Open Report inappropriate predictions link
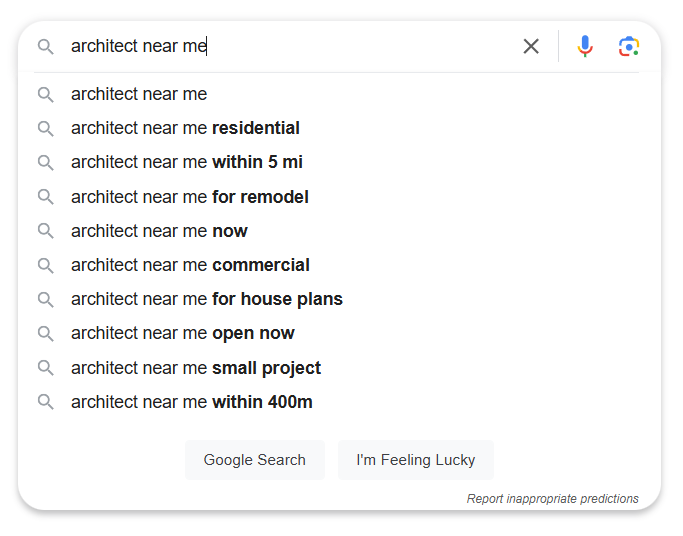 (552, 499)
